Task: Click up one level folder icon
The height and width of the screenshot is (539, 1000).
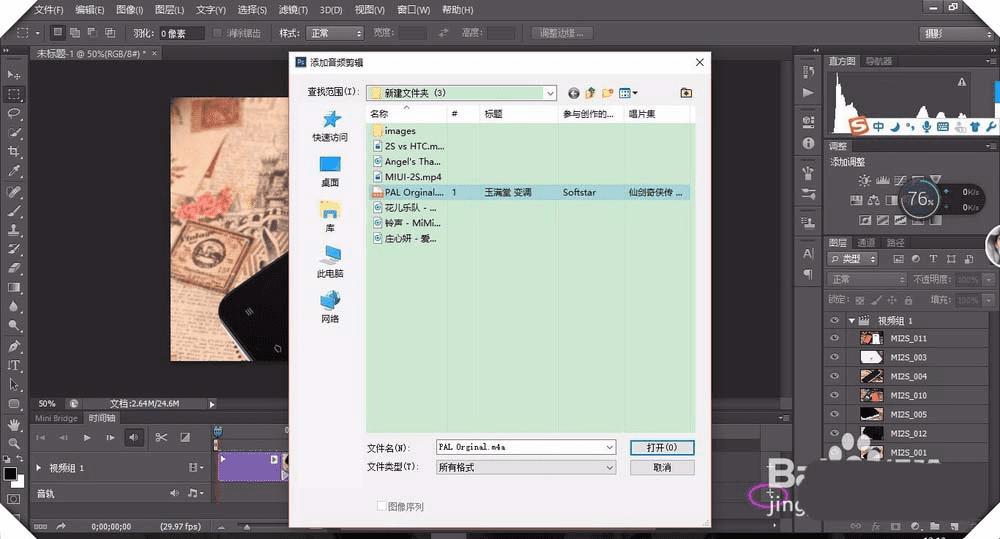Action: tap(591, 93)
